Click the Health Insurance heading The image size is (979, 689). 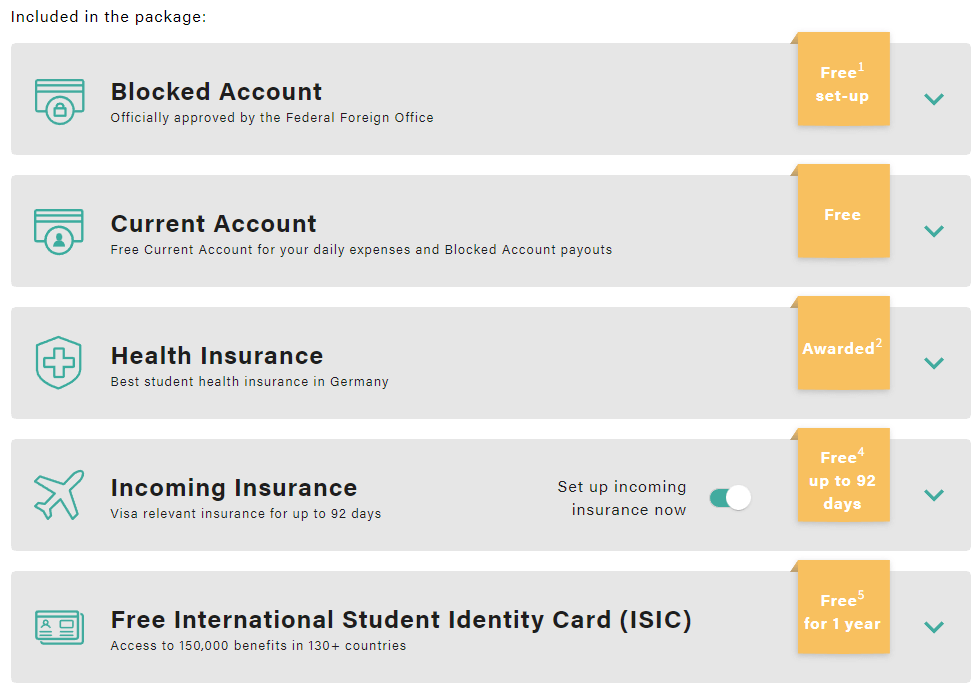[x=217, y=356]
